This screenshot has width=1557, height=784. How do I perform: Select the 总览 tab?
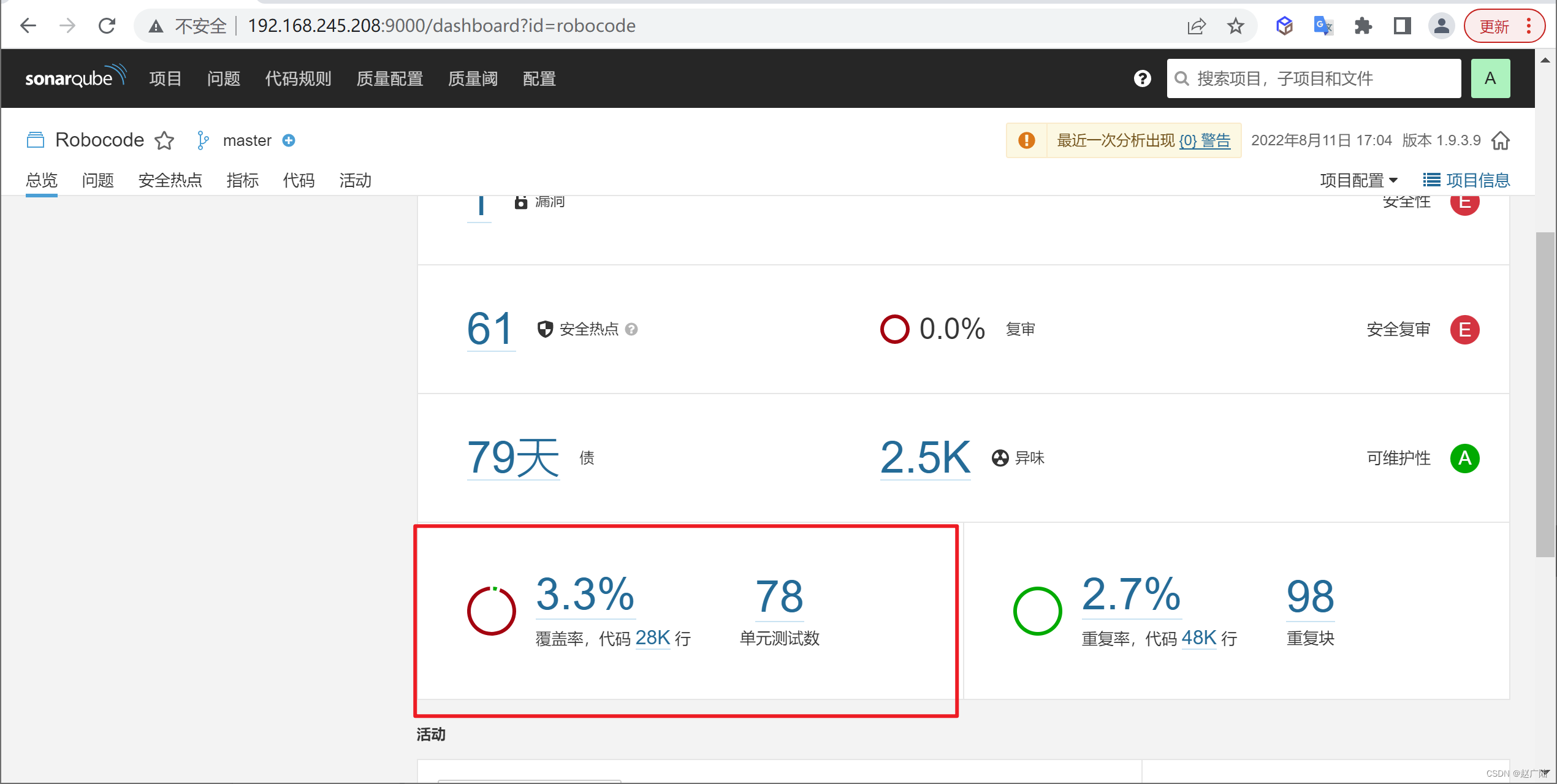click(42, 180)
